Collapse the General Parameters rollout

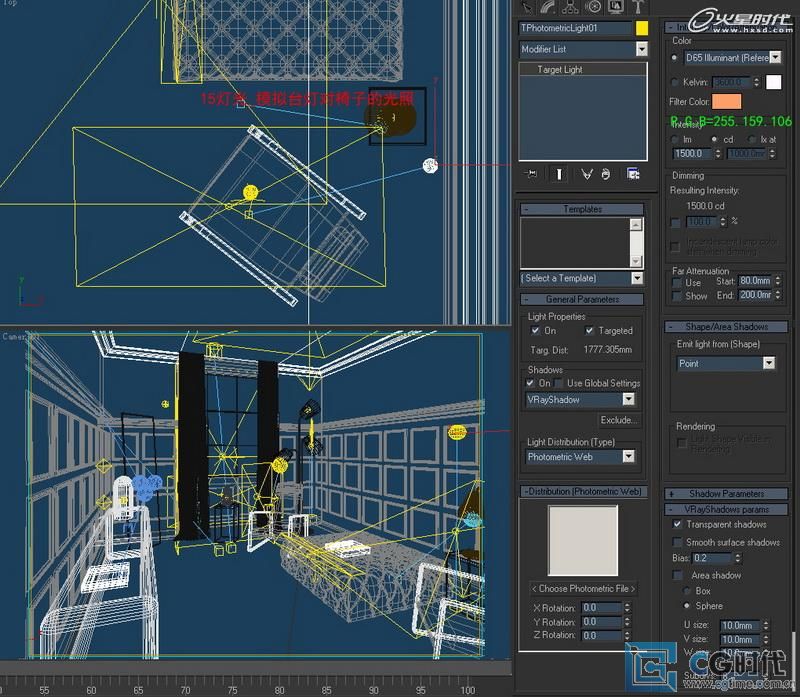coord(583,299)
